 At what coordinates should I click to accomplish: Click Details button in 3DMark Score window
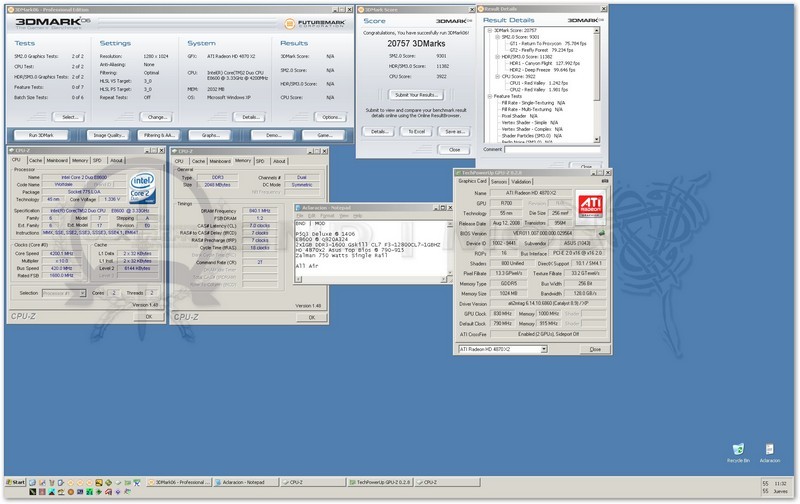[x=378, y=132]
